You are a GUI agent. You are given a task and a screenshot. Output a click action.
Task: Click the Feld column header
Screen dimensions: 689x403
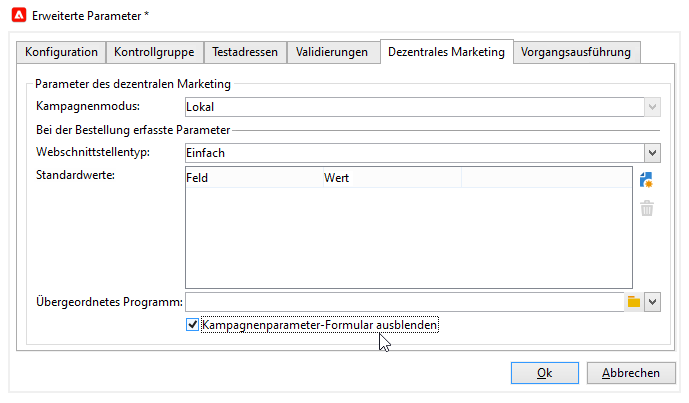coord(252,178)
